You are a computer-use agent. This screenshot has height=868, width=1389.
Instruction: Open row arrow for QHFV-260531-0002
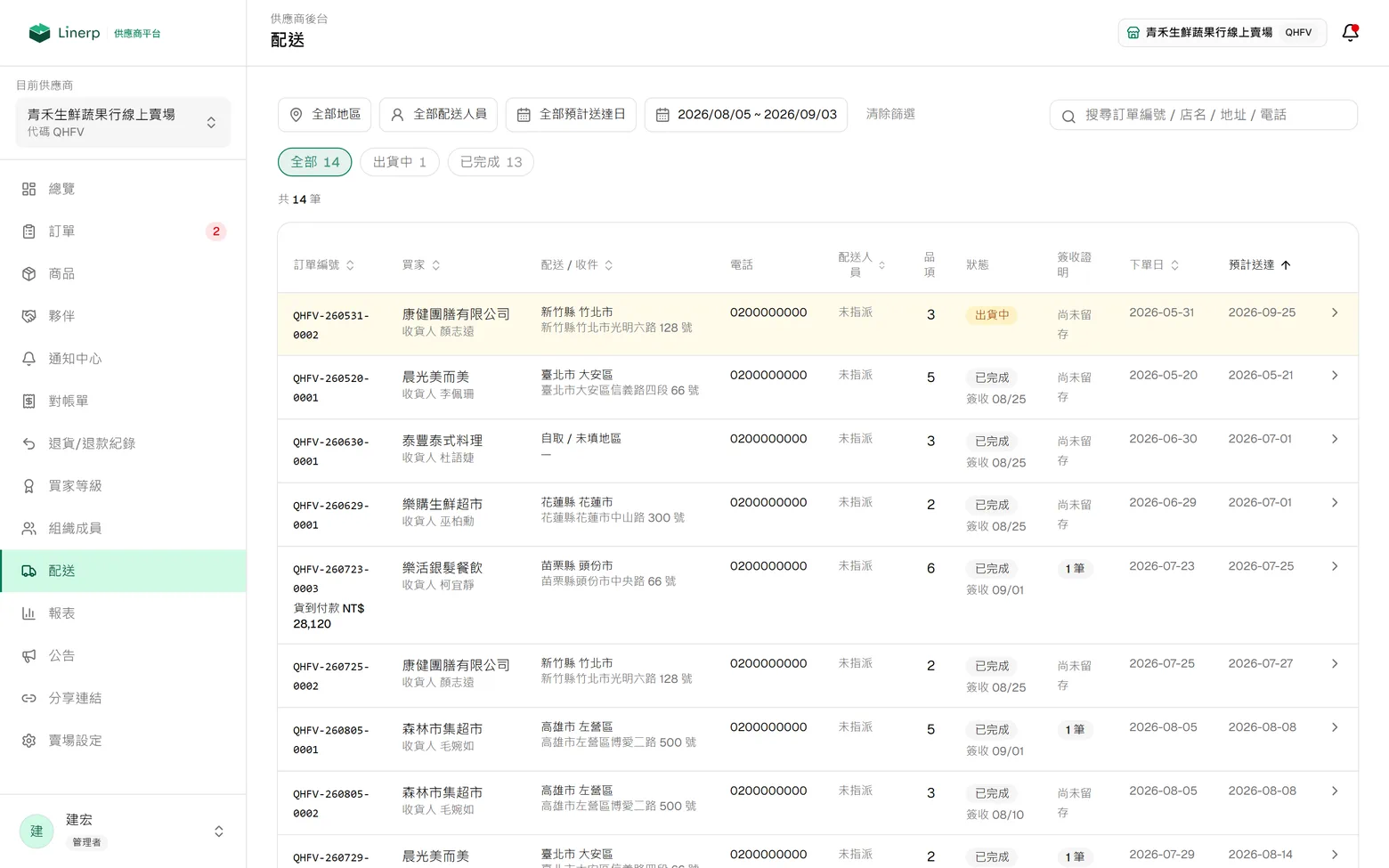point(1335,312)
